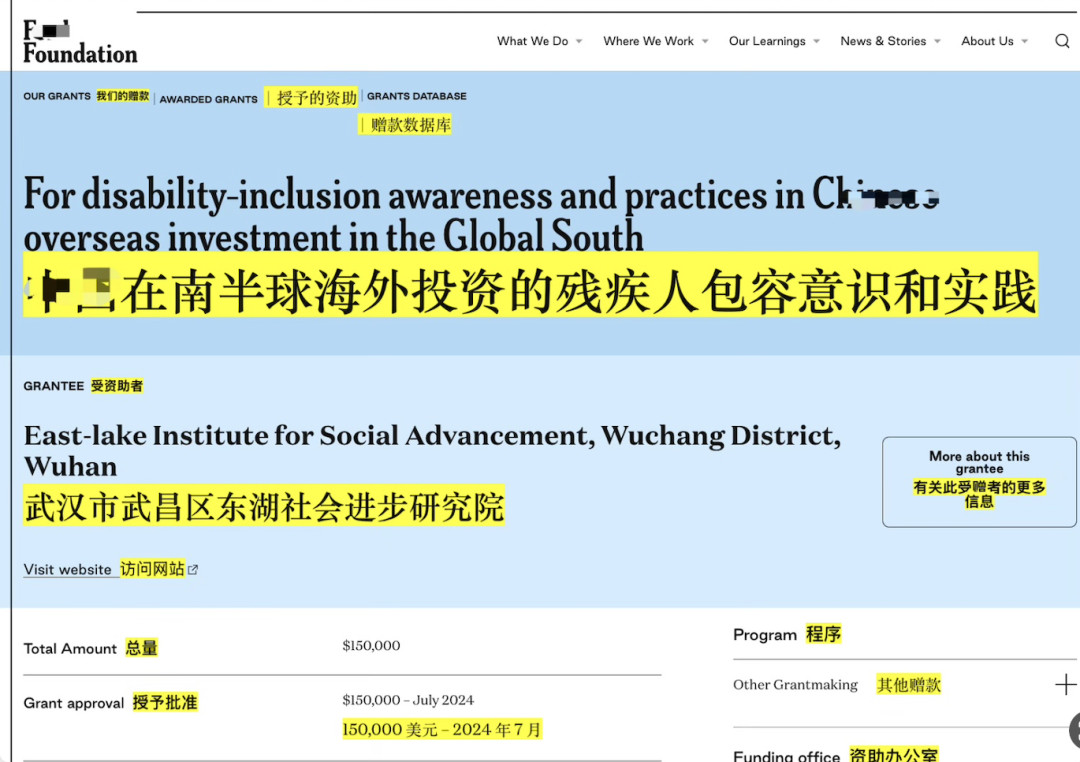
Task: Click the Total Amount label
Action: click(x=70, y=648)
